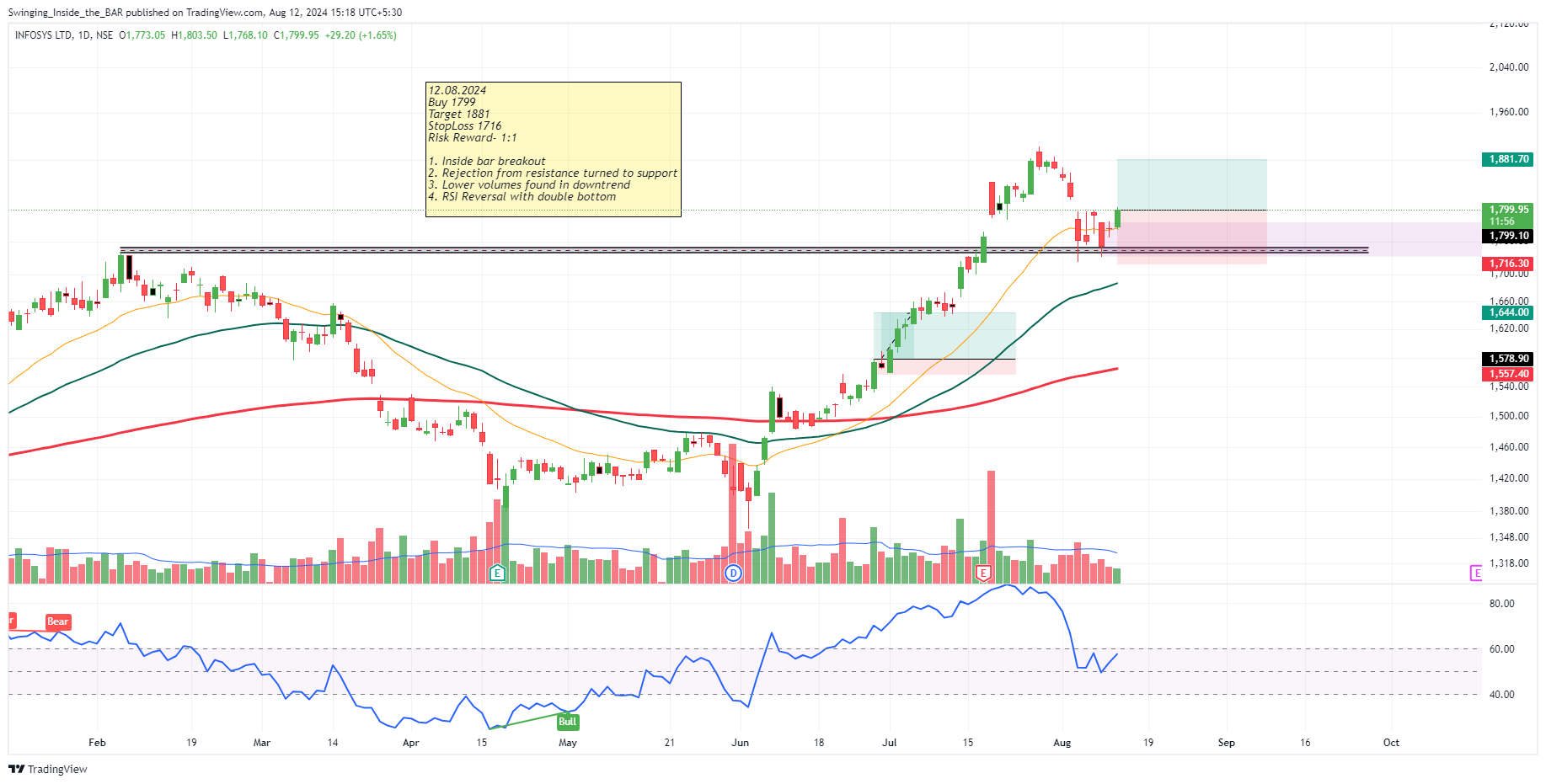
Task: Click the red Bear divergence label on RSI
Action: (x=57, y=621)
